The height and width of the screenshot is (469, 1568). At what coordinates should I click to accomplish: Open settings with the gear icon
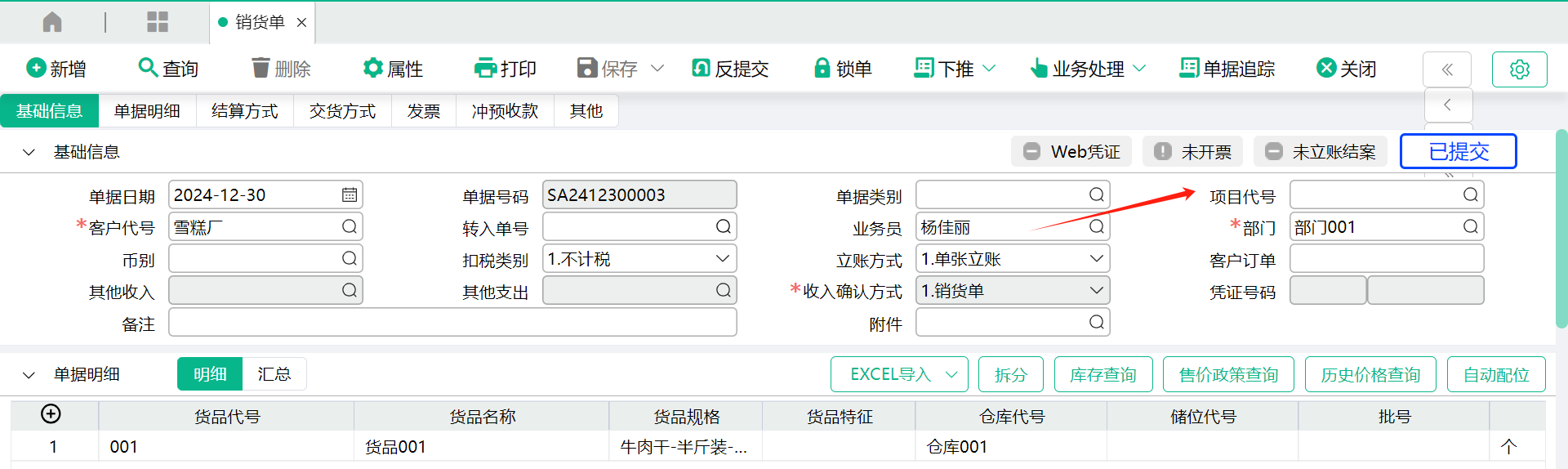[1519, 69]
